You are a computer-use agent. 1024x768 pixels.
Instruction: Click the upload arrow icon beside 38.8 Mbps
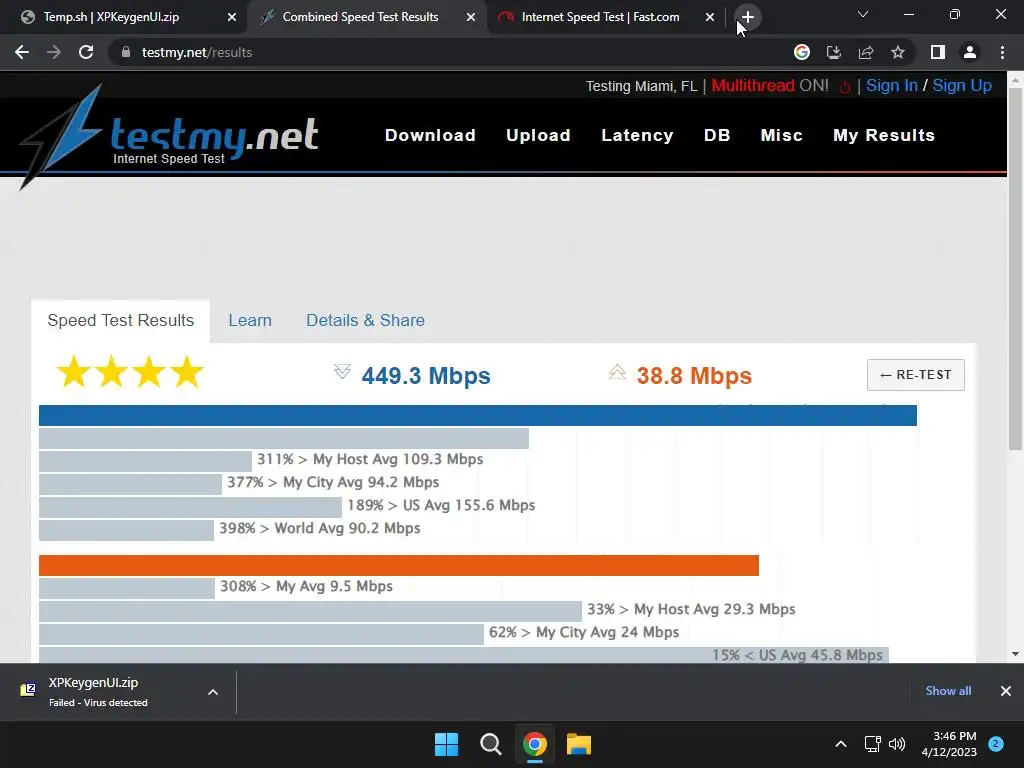(617, 372)
